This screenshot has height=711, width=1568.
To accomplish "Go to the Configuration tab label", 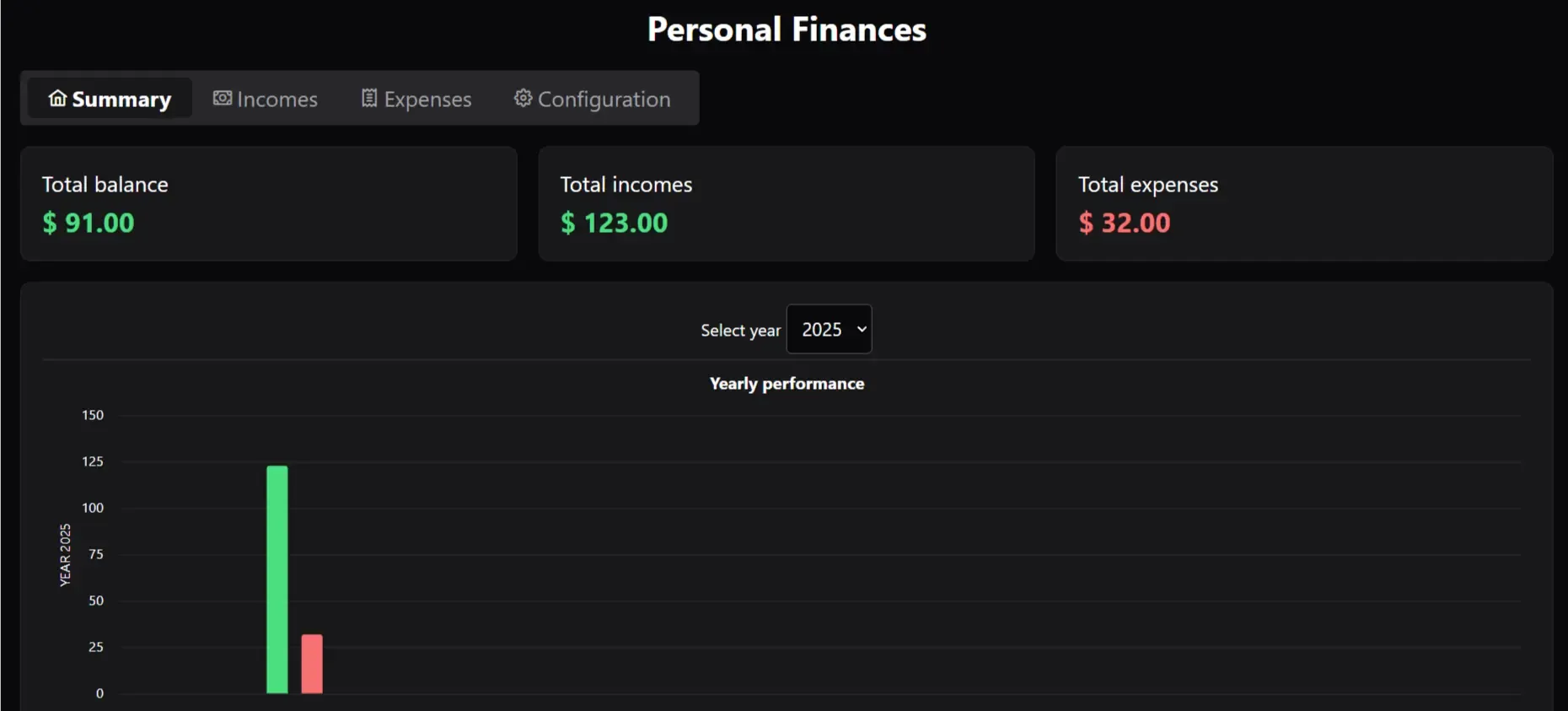I will point(604,100).
